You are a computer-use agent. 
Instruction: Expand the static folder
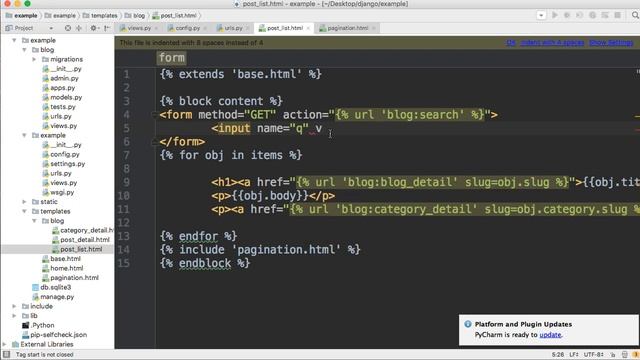tap(24, 202)
